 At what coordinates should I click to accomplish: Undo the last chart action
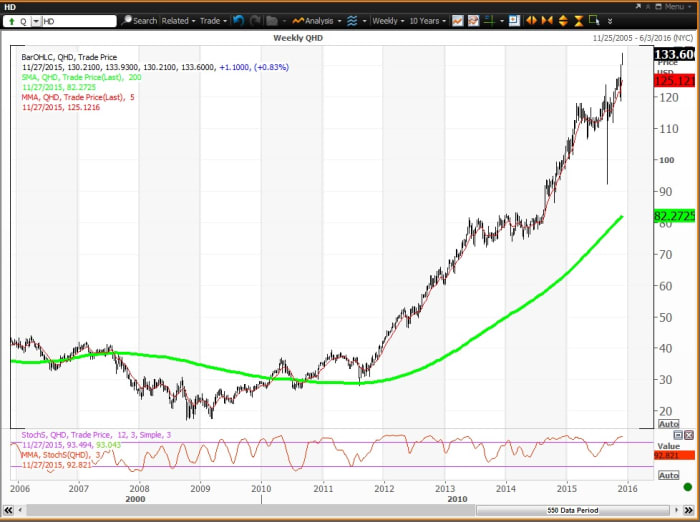click(238, 20)
